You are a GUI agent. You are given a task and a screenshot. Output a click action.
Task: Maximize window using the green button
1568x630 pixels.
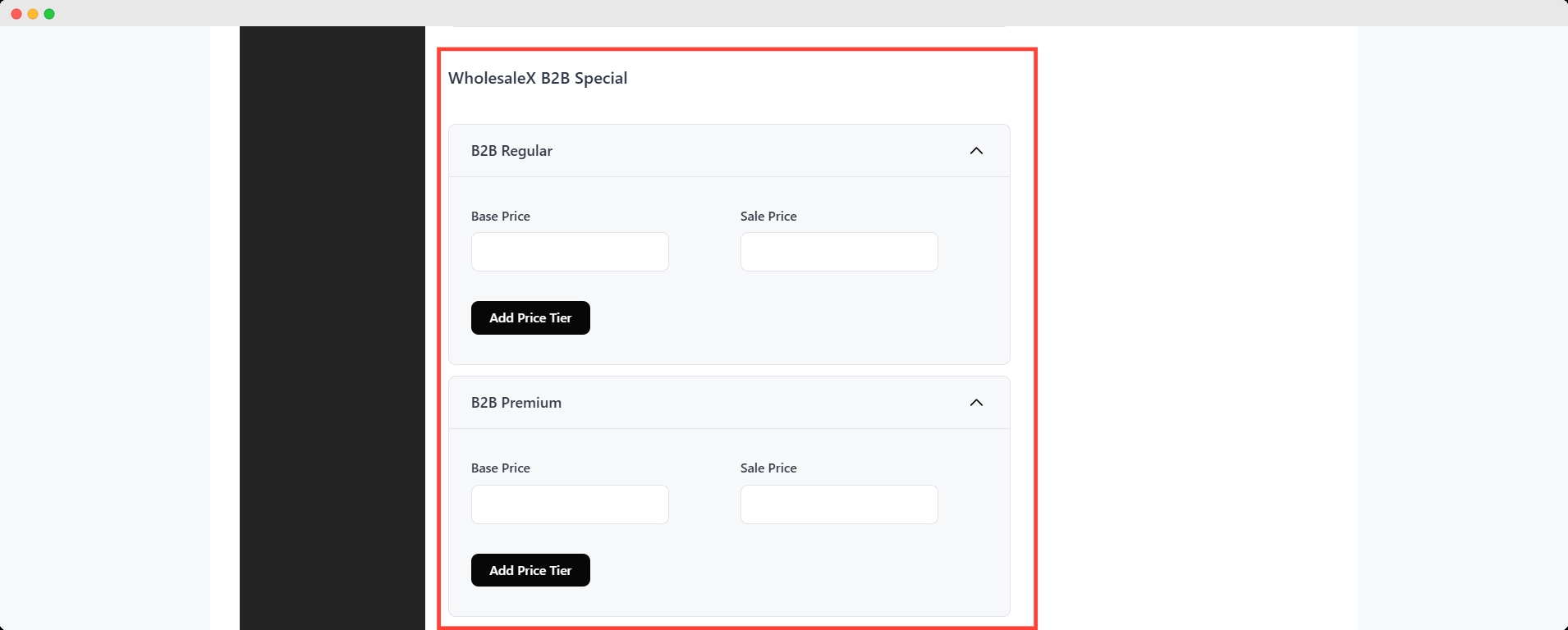(49, 14)
